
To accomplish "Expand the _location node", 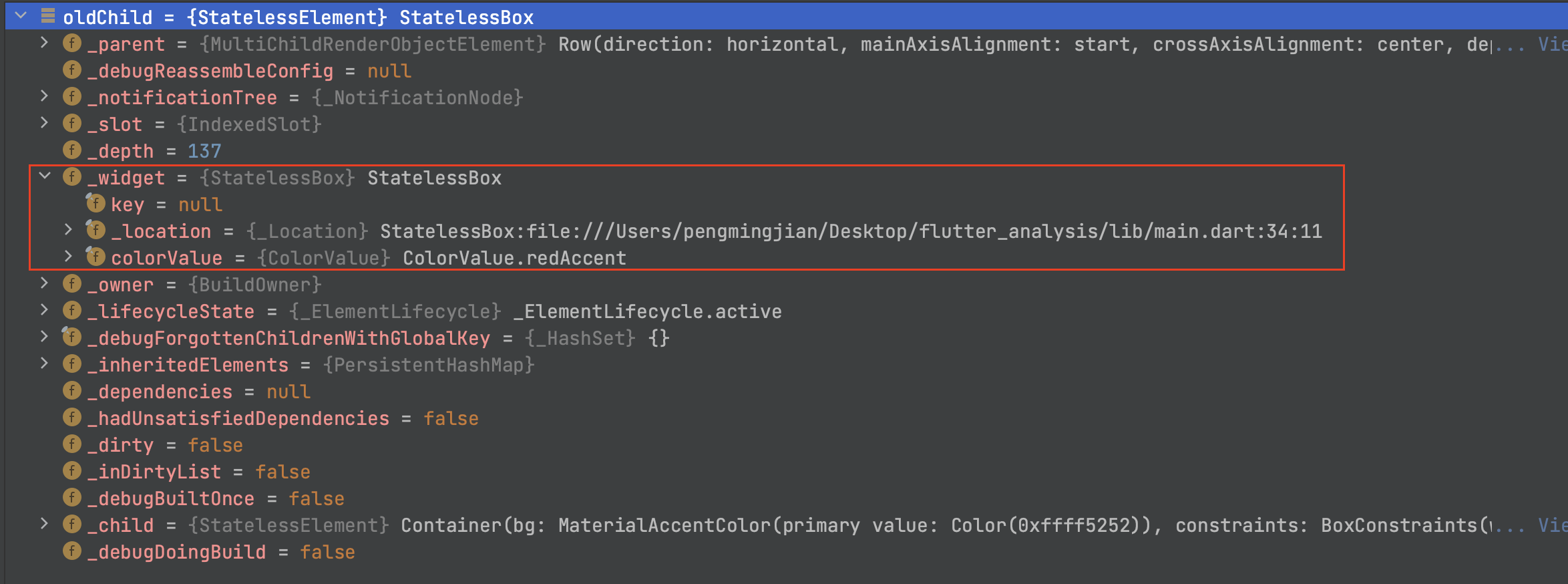I will click(68, 230).
